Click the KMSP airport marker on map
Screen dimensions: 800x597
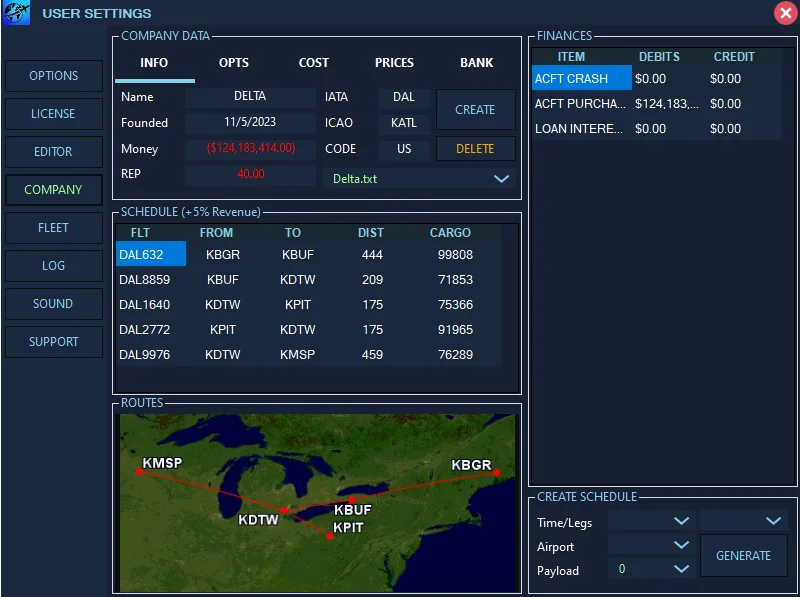pyautogui.click(x=139, y=471)
